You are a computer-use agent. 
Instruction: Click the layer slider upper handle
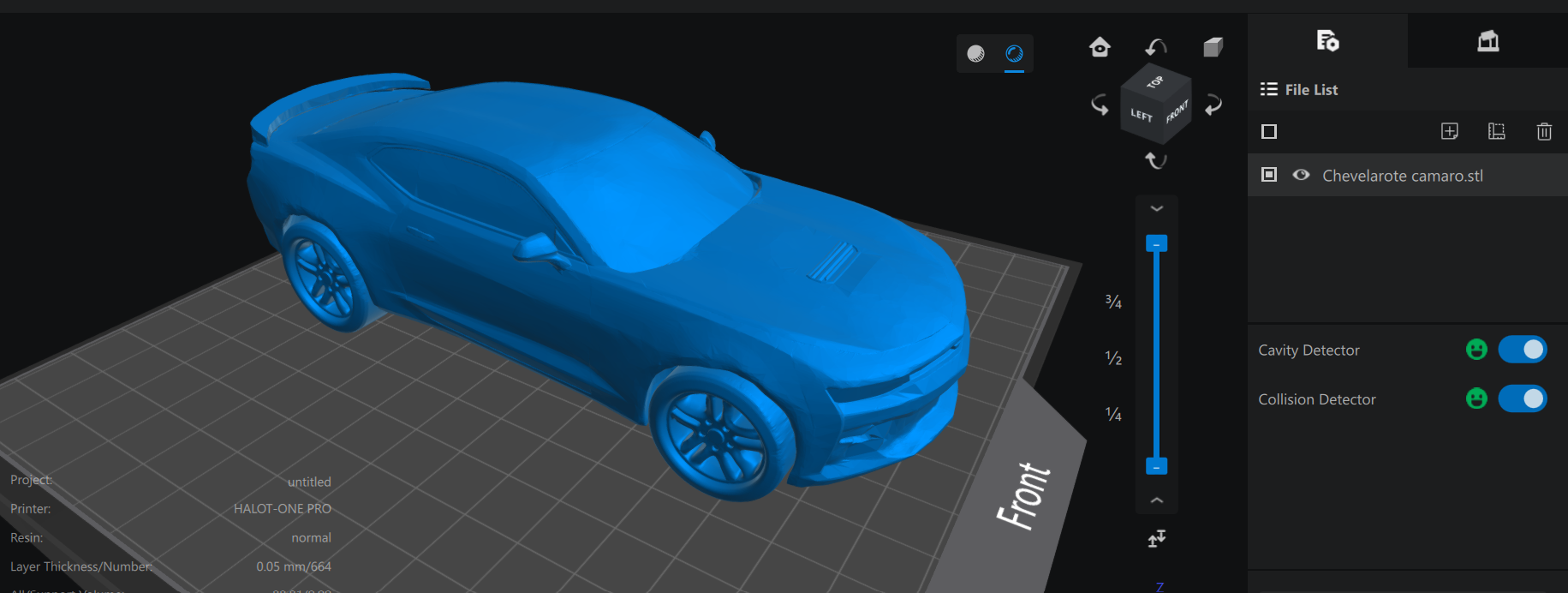point(1156,244)
